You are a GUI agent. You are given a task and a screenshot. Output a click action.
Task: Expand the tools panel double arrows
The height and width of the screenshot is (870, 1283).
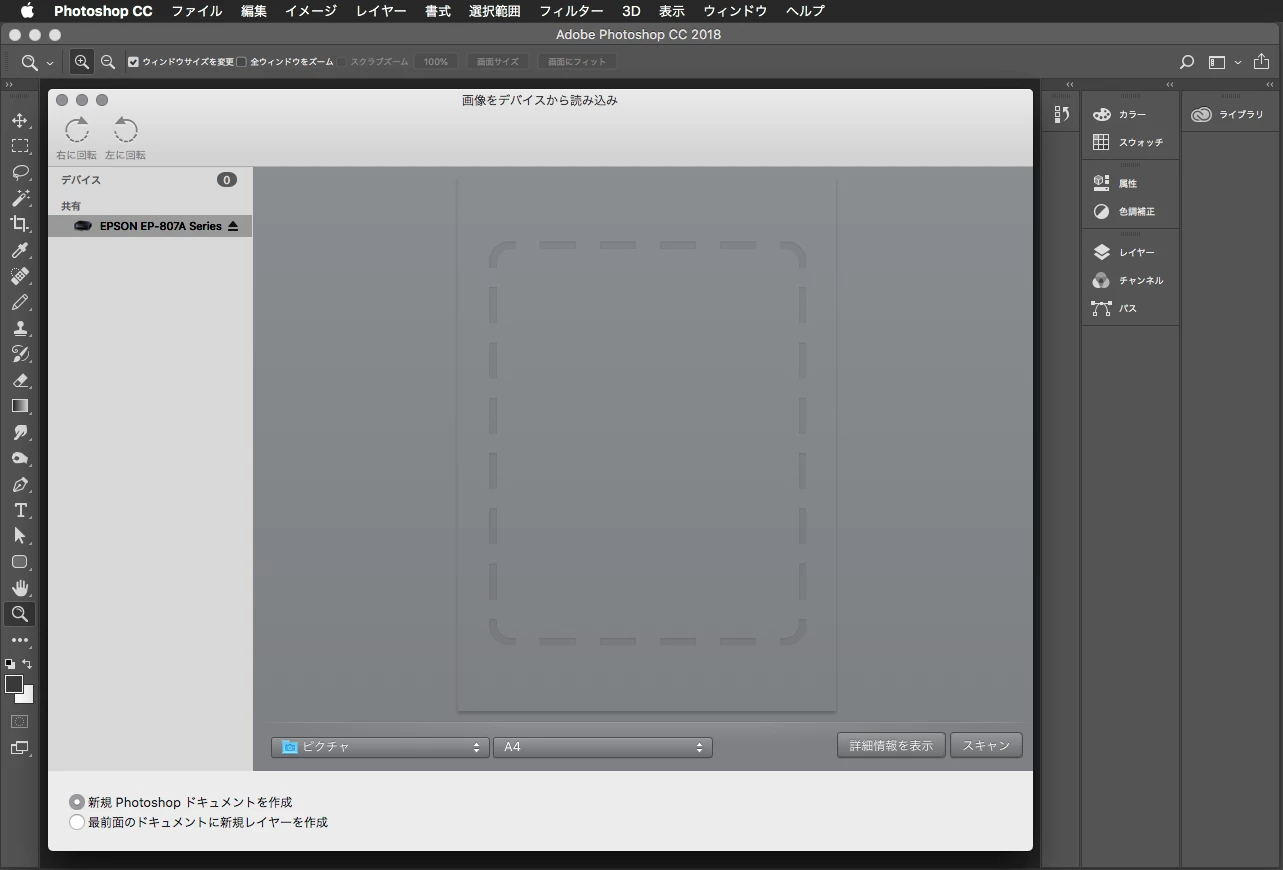(x=9, y=84)
